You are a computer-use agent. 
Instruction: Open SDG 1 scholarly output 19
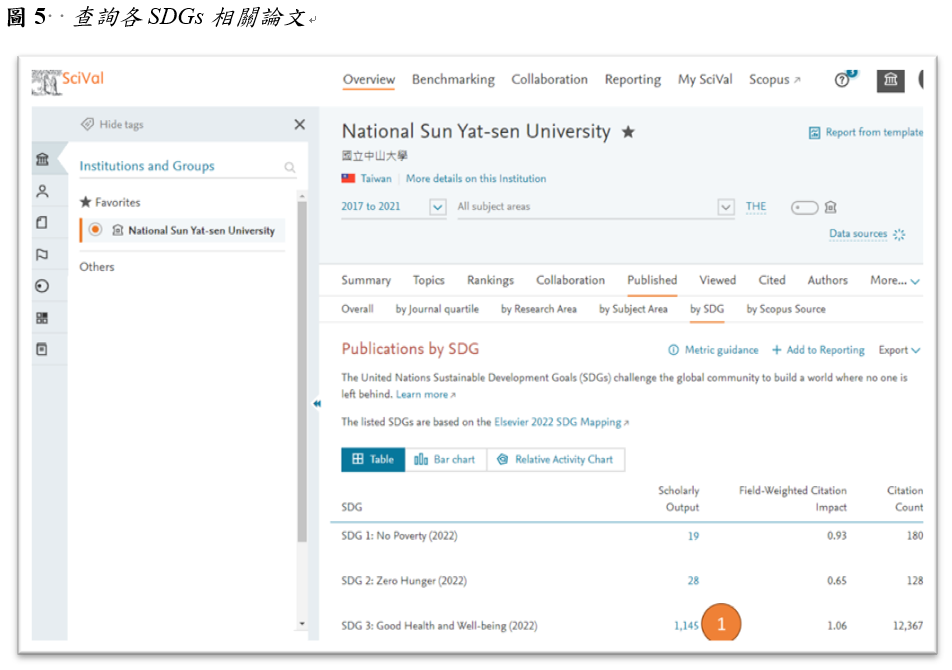693,536
